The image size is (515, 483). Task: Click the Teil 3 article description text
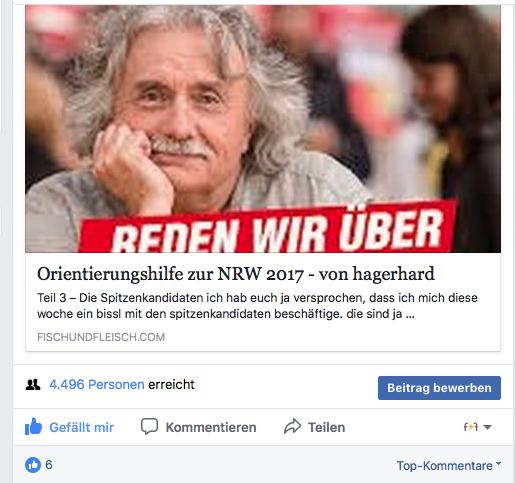coord(257,306)
